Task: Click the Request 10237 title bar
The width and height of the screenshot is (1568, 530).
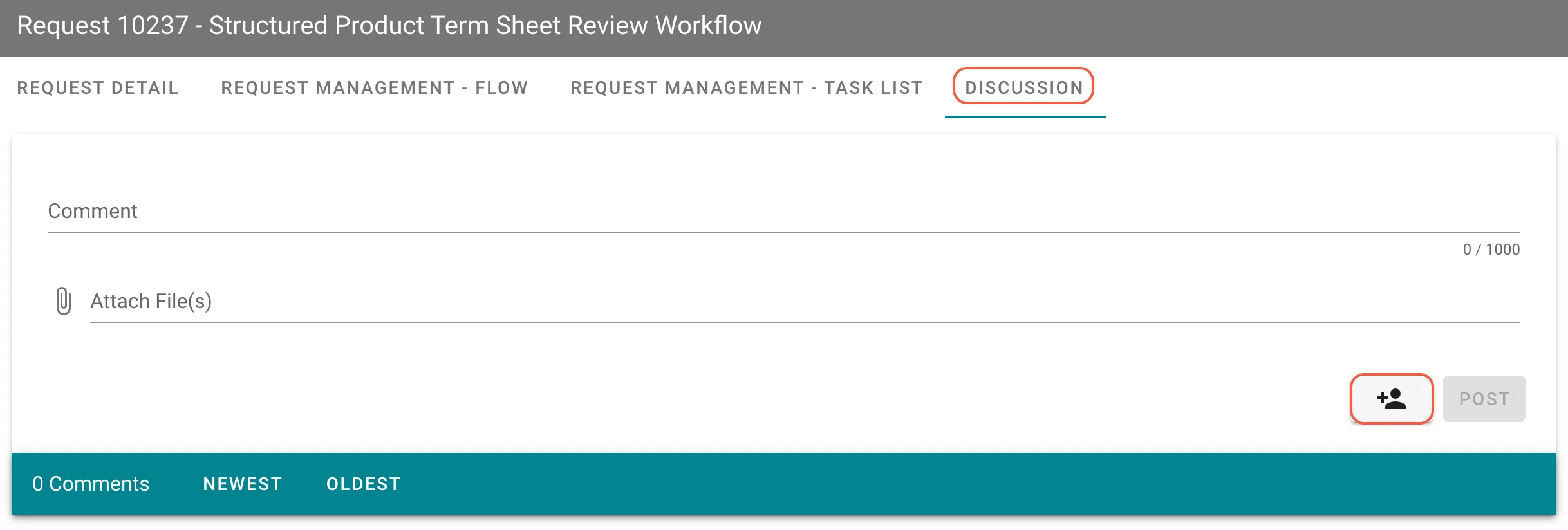Action: 389,26
